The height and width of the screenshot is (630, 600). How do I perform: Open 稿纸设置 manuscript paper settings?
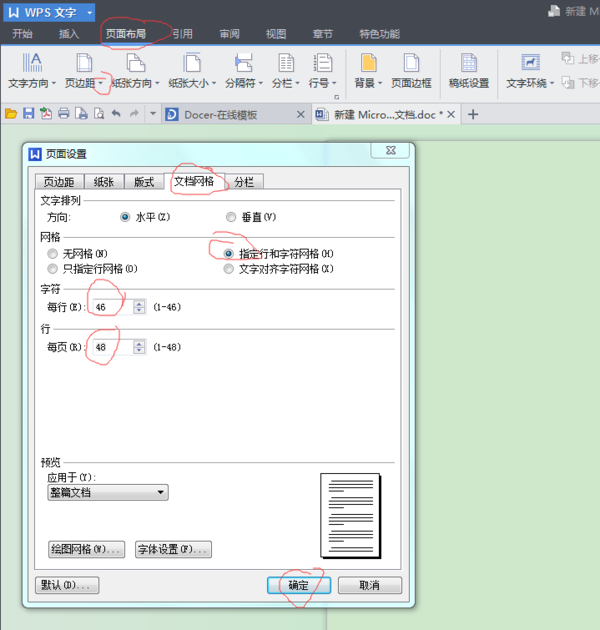coord(469,71)
